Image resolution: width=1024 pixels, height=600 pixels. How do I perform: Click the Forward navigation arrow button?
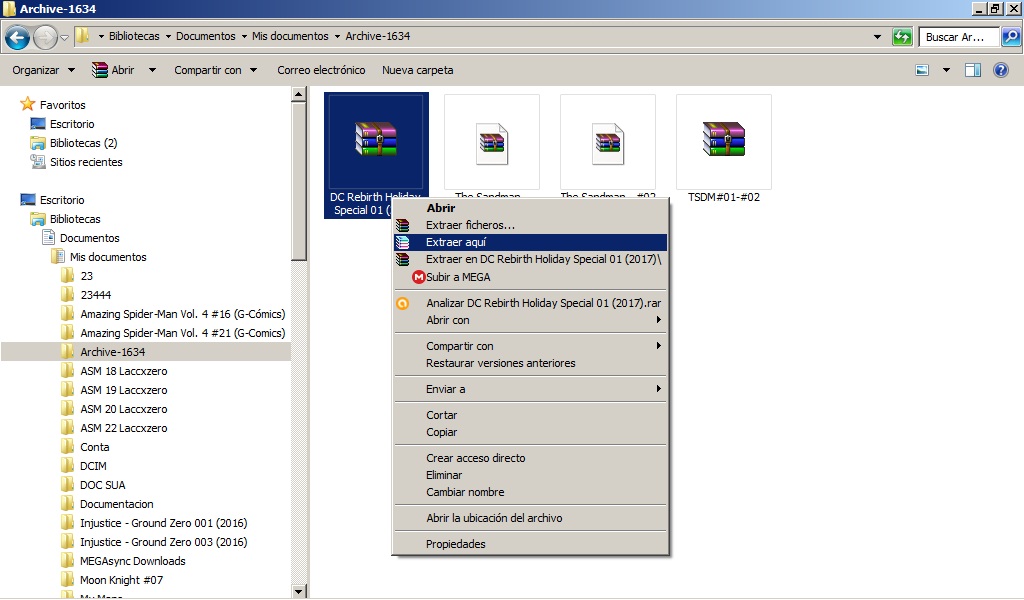click(x=45, y=37)
